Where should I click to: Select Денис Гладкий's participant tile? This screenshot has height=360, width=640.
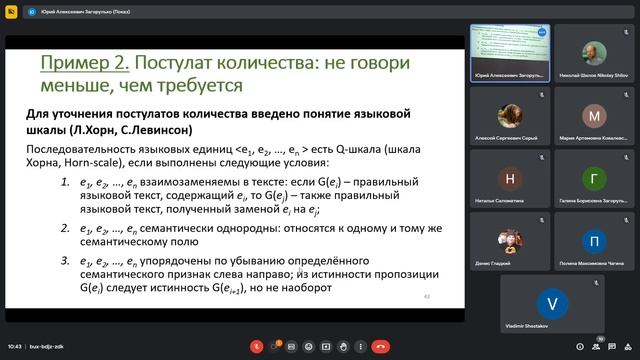[510, 241]
